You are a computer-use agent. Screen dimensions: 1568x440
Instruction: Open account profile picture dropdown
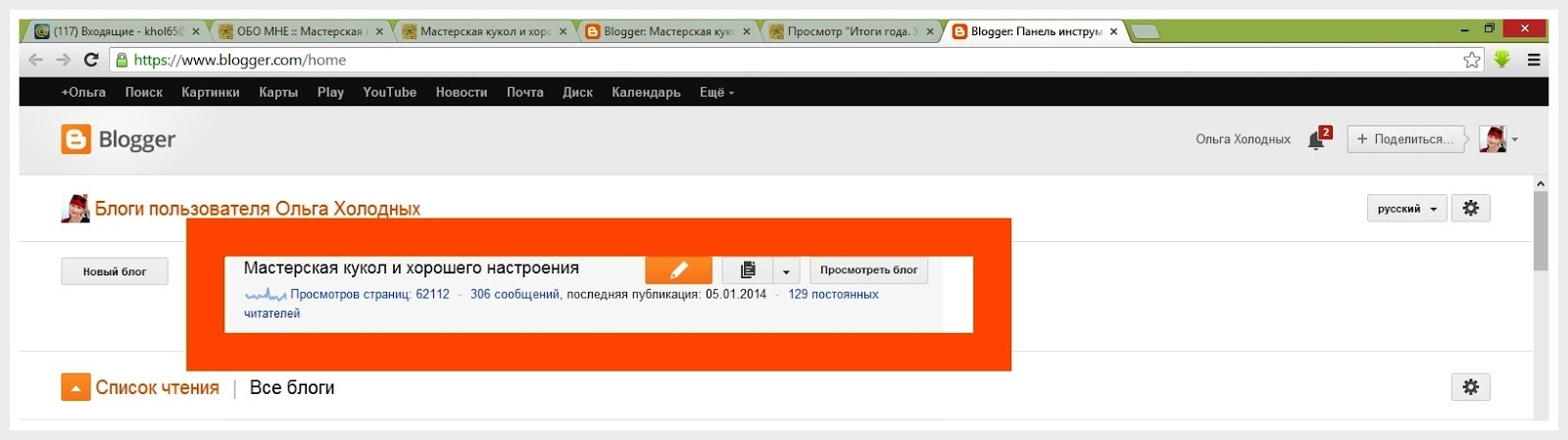tap(1498, 139)
